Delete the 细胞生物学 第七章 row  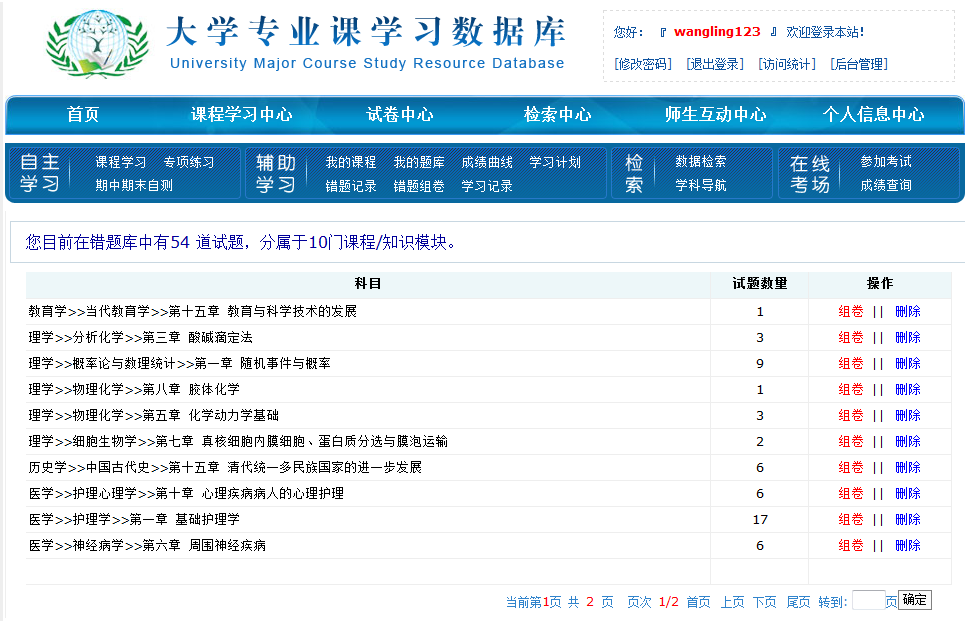coord(908,441)
